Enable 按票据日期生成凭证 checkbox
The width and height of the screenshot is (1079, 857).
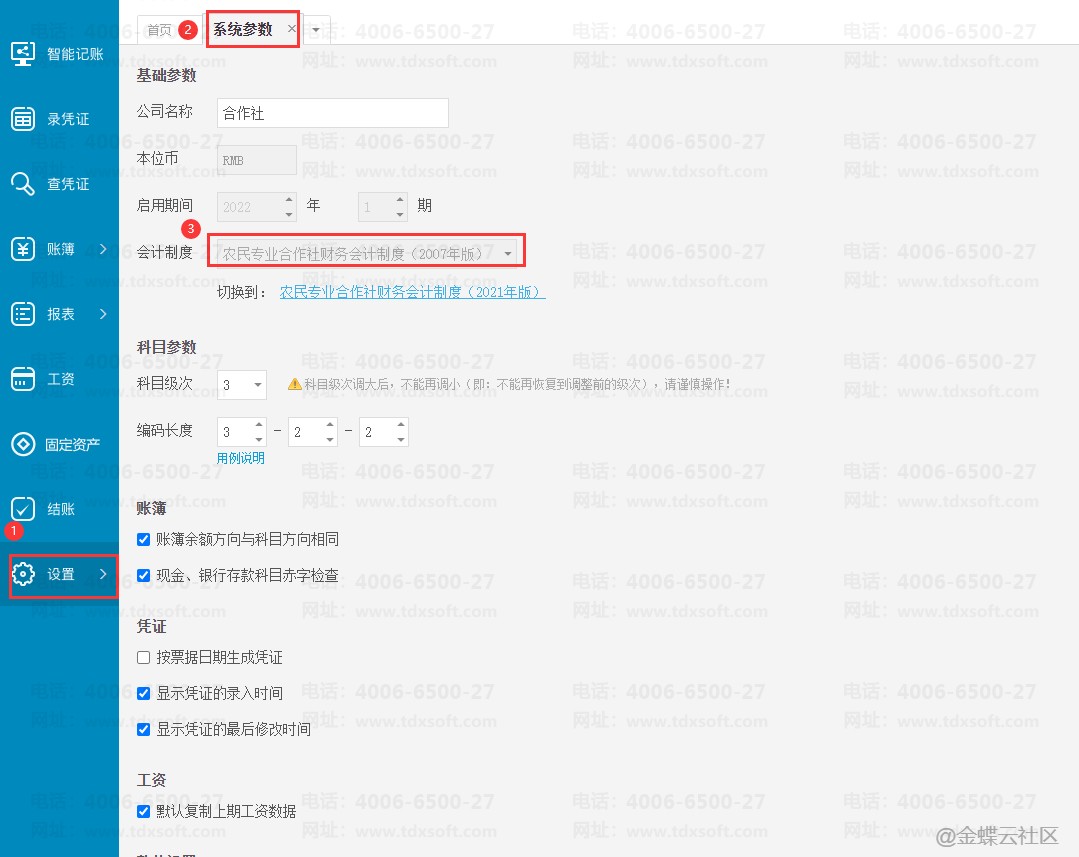tap(144, 658)
